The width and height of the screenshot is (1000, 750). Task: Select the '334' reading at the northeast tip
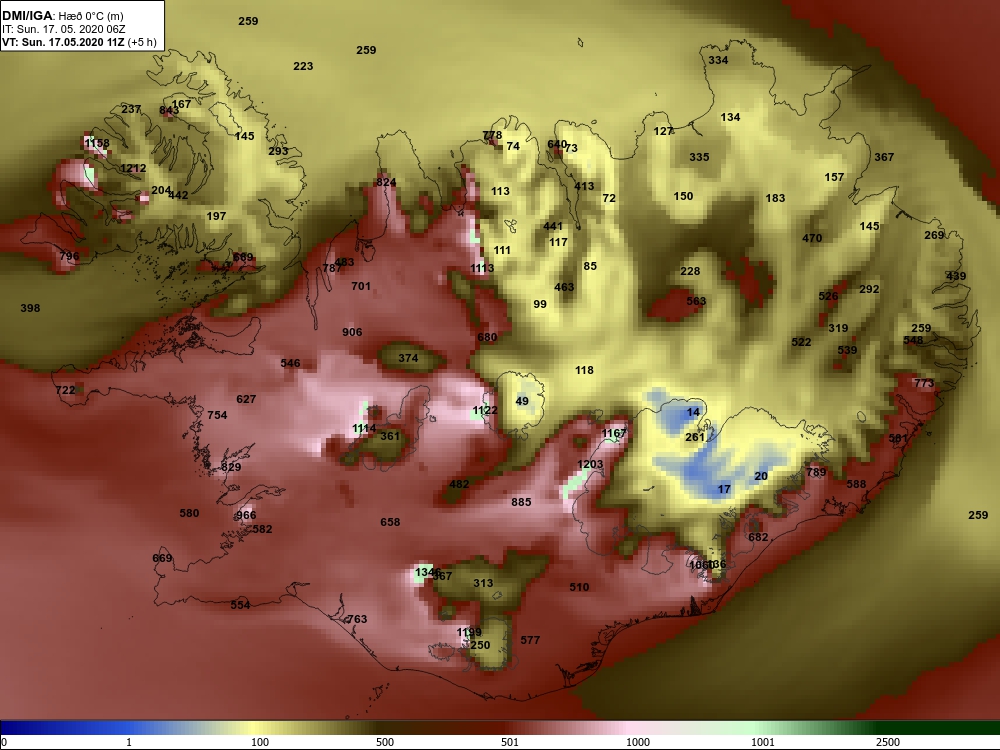click(718, 60)
